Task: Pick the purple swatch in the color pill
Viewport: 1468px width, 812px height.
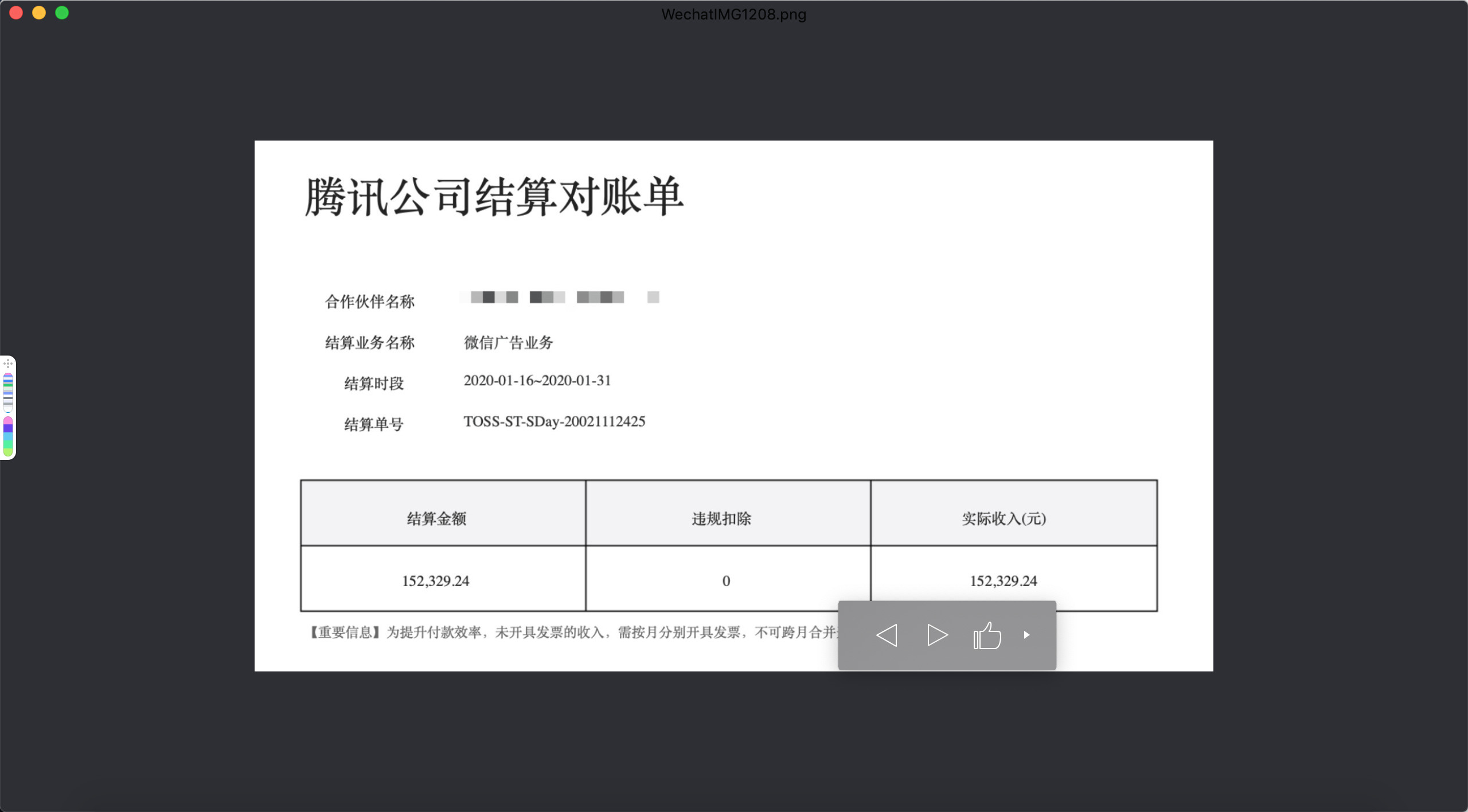Action: tap(8, 427)
